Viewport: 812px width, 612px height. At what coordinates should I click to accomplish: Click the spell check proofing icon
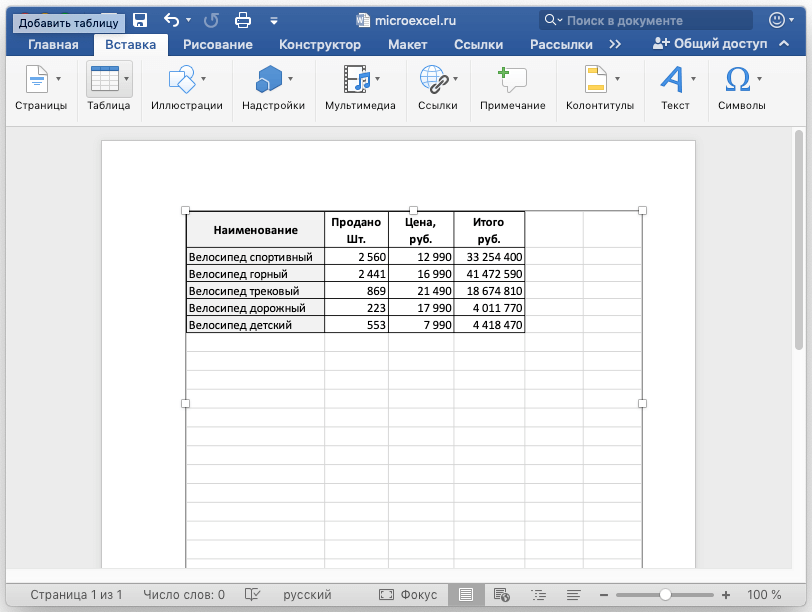pos(254,595)
